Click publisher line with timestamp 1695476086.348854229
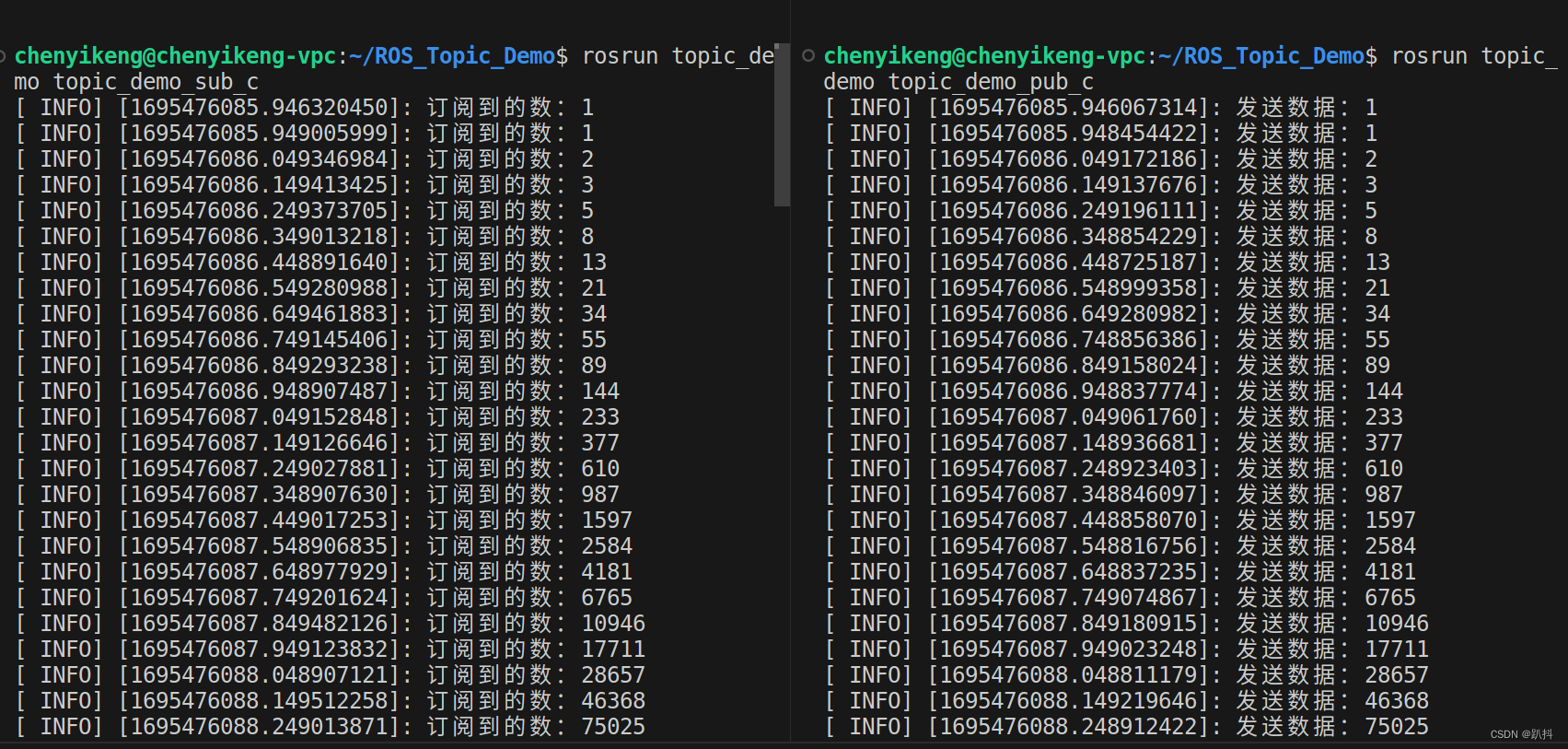The image size is (1568, 749). [x=1101, y=237]
